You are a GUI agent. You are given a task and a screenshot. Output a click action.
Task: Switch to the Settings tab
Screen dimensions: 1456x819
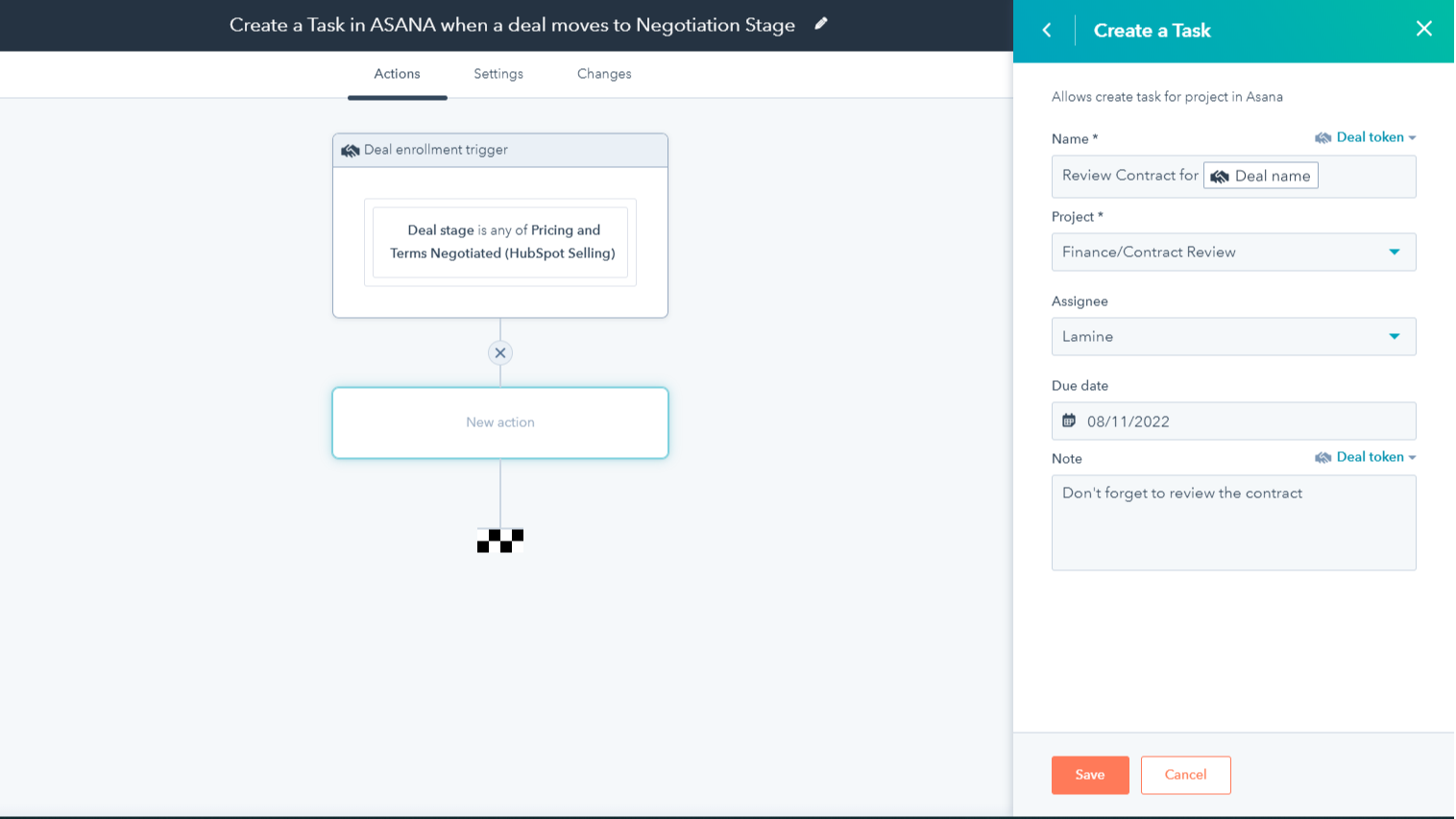click(498, 74)
